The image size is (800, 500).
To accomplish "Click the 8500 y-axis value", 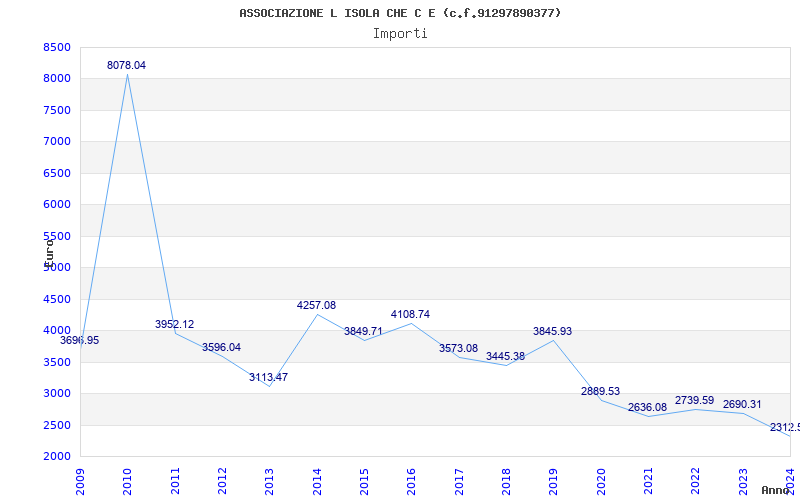I will tap(57, 47).
